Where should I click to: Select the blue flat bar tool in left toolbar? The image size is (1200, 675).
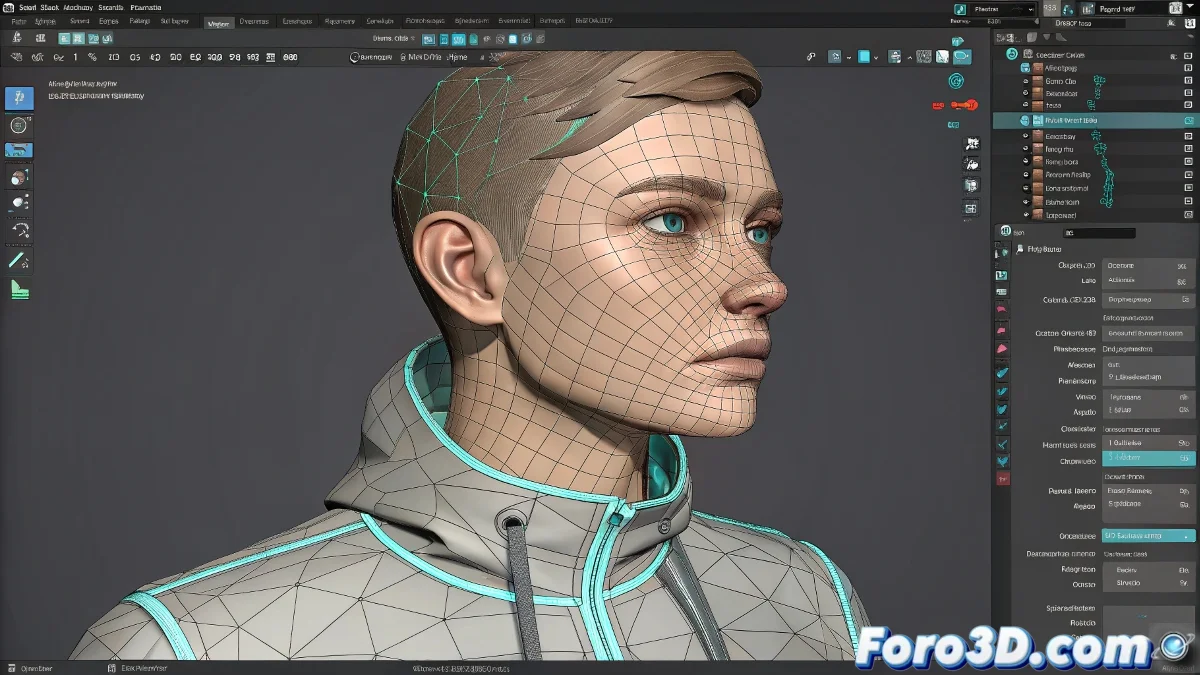click(19, 150)
